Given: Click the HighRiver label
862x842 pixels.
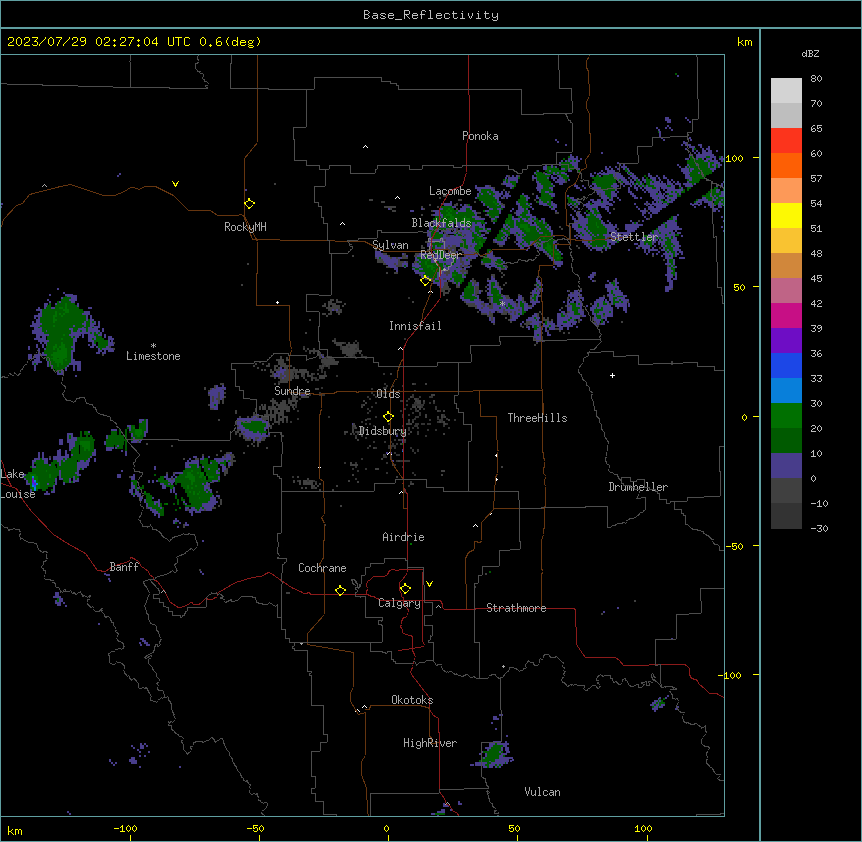Looking at the screenshot, I should 430,743.
